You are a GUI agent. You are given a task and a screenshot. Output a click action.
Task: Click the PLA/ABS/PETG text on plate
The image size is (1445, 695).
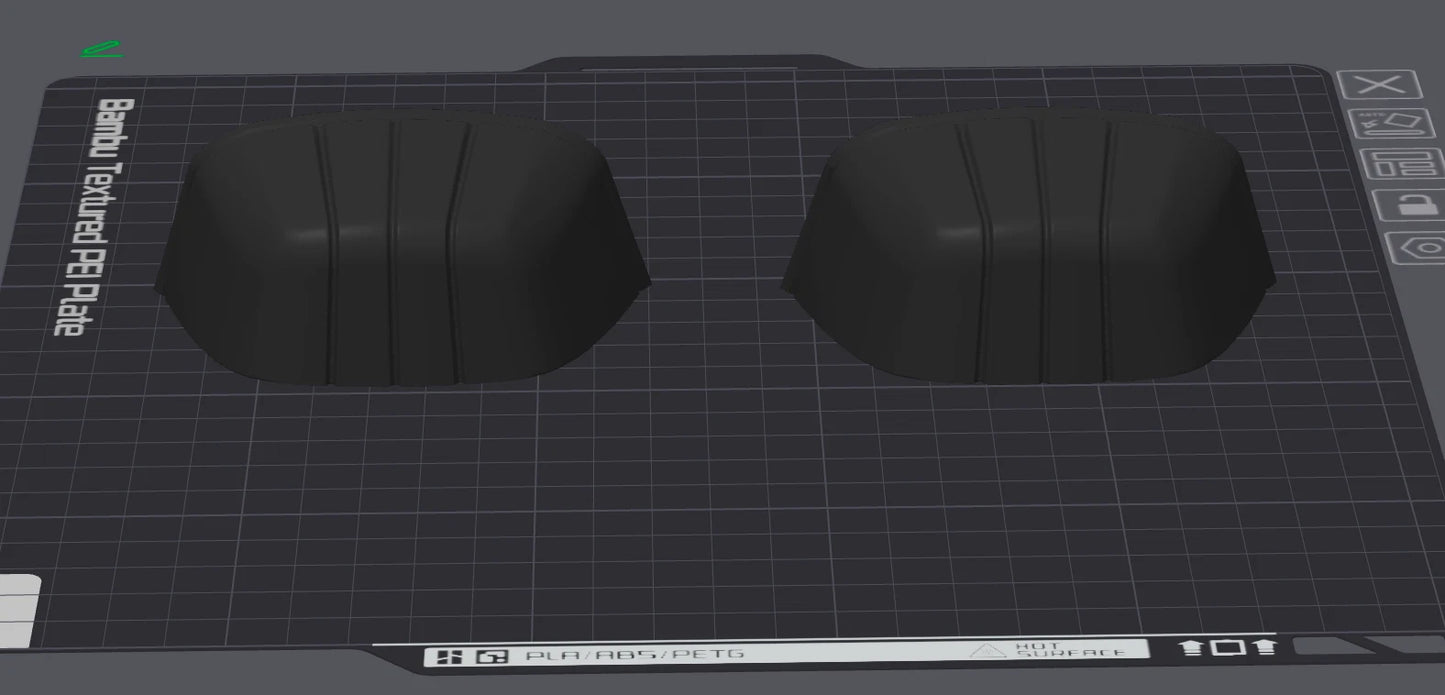coord(635,656)
